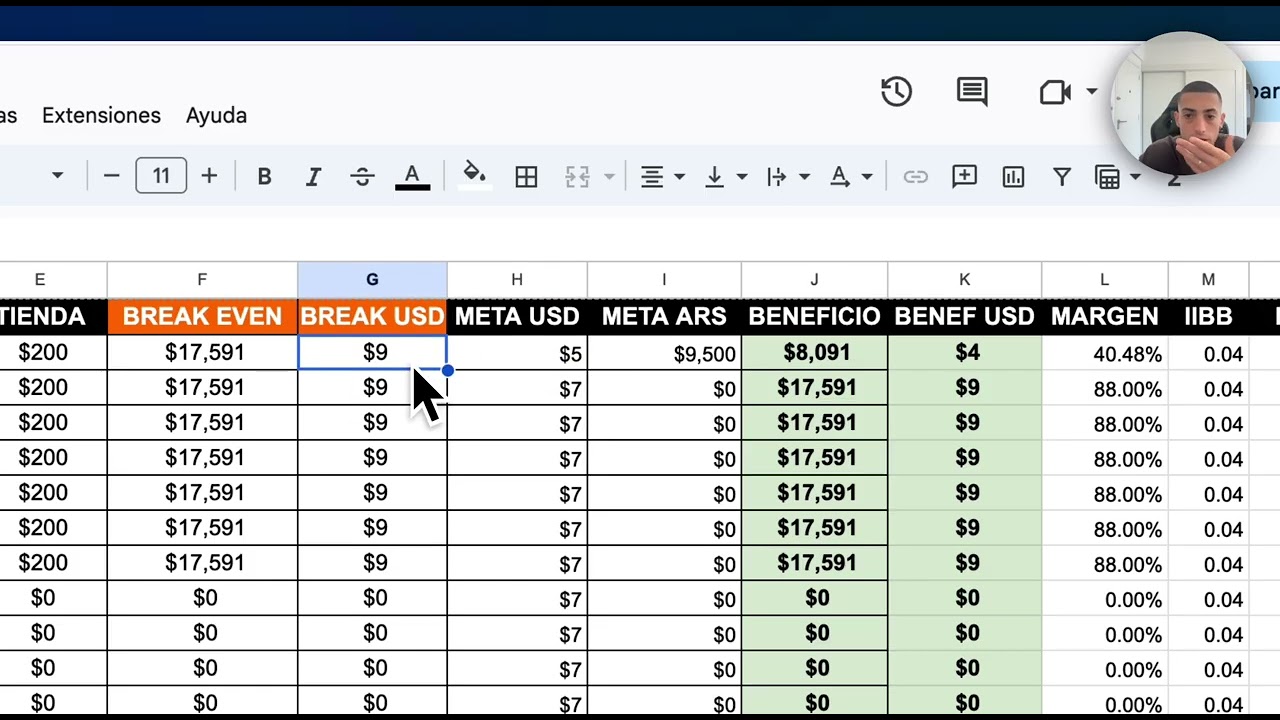
Task: Select the $4 BENEF USD cell
Action: [964, 353]
